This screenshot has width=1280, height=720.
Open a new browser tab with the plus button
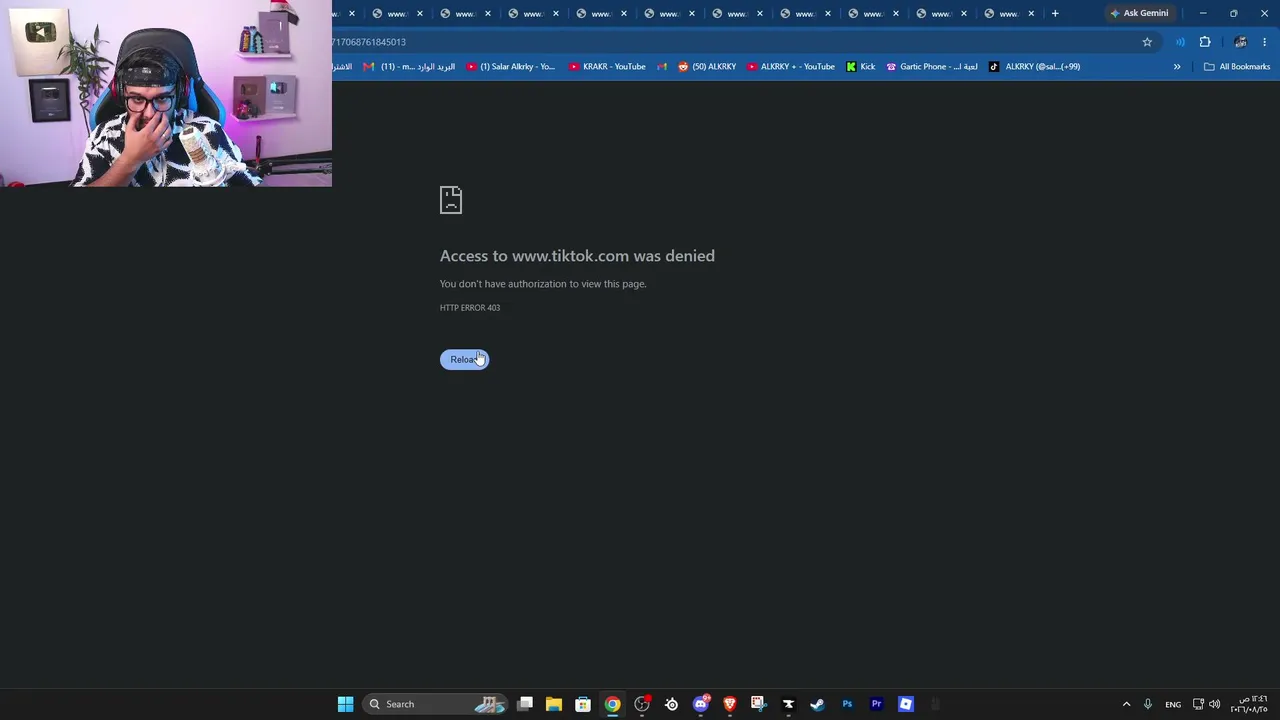(x=1055, y=13)
